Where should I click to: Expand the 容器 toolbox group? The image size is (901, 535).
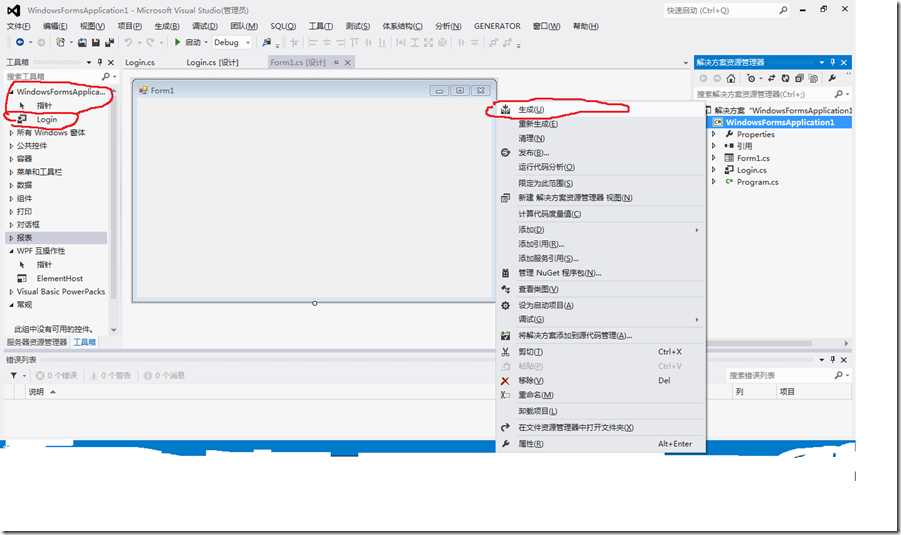11,159
